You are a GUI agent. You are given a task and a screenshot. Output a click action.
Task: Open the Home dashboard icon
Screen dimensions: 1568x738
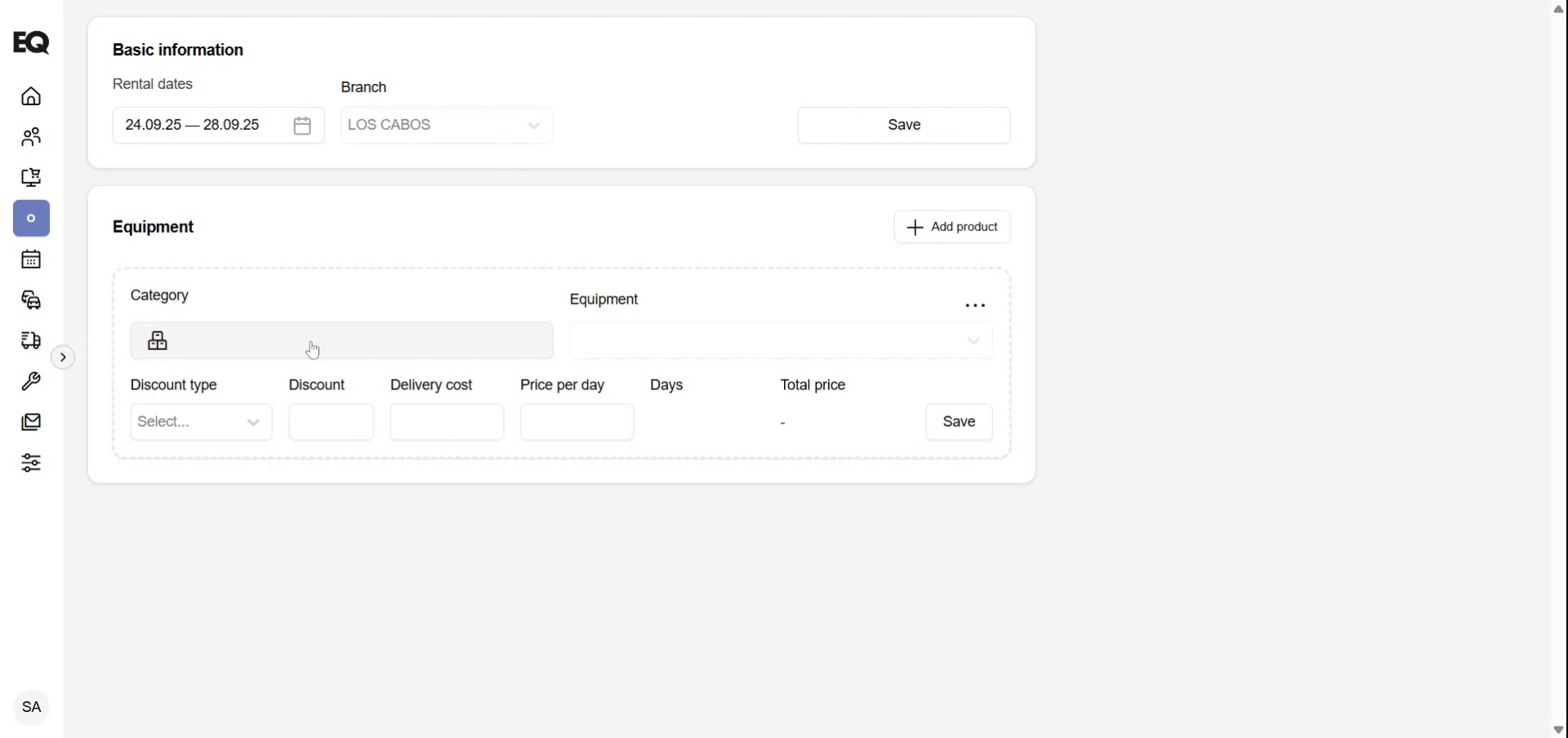click(30, 96)
